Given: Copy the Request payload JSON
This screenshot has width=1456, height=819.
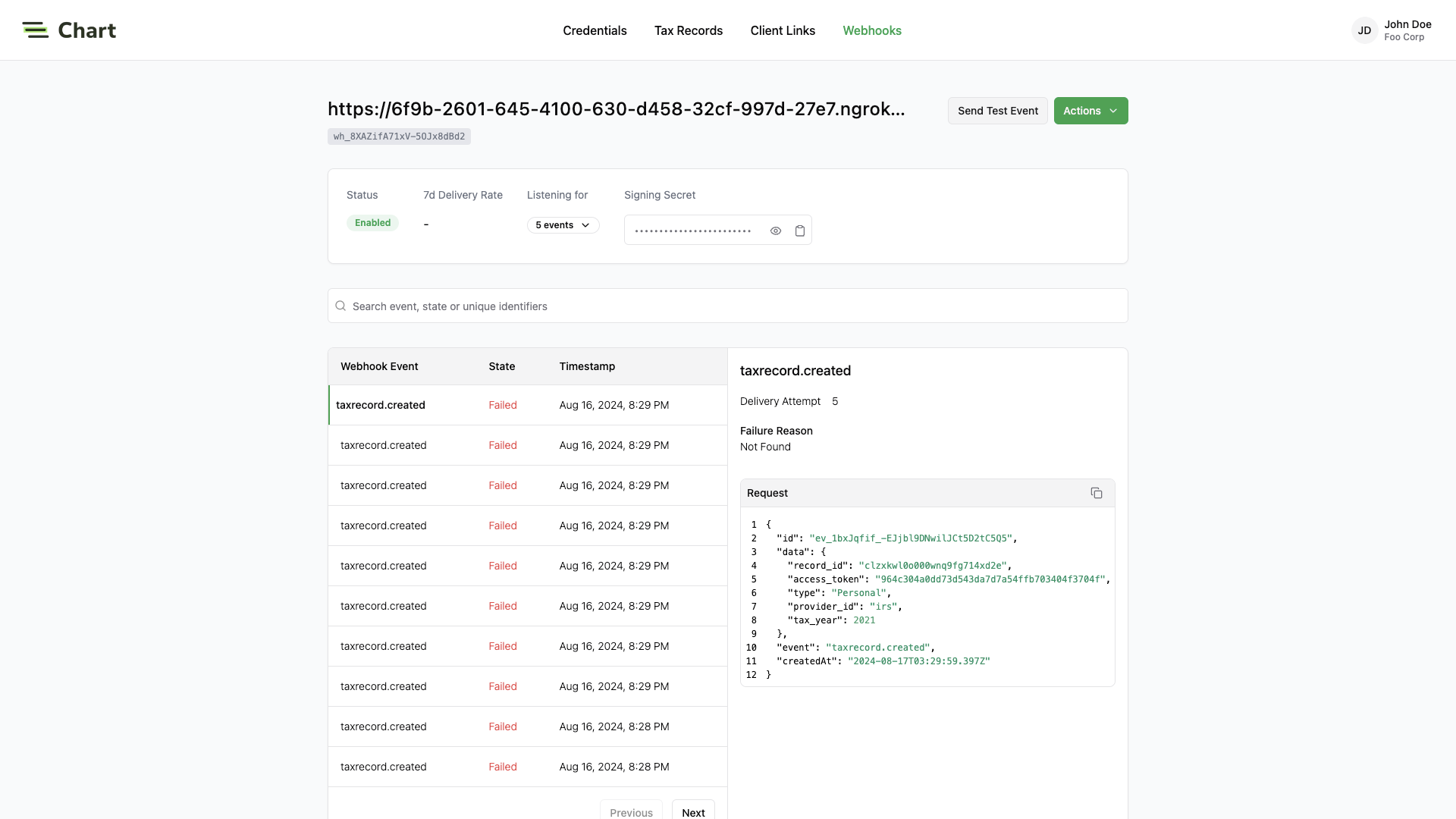Looking at the screenshot, I should click(x=1096, y=493).
